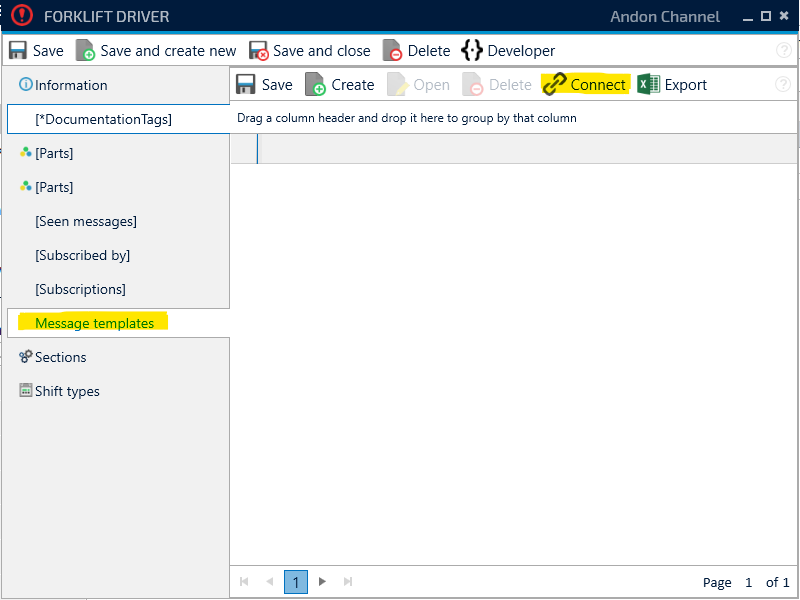
Task: Open help with the grid toolbar question mark
Action: pos(783,85)
